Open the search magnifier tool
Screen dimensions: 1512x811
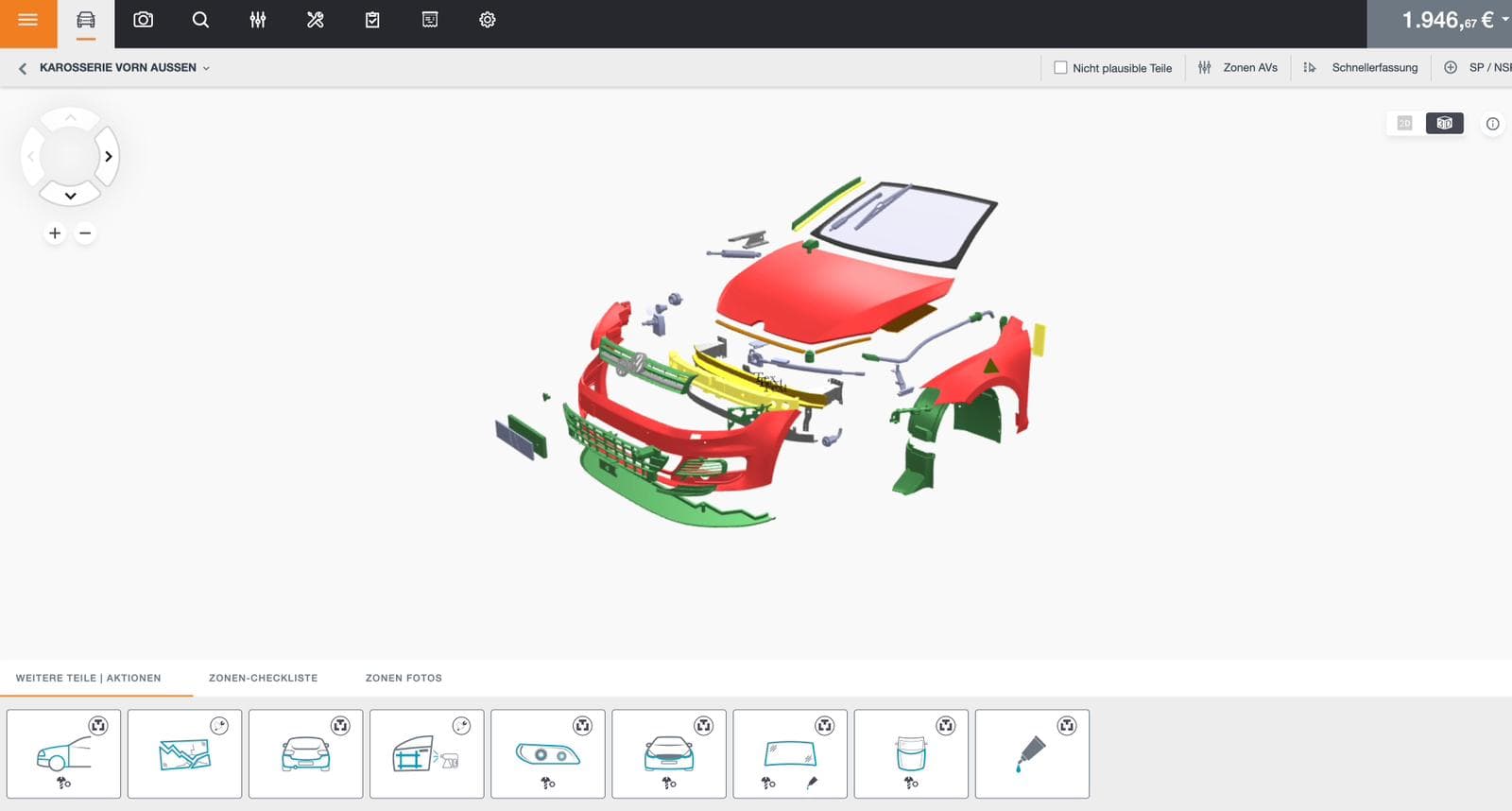200,20
